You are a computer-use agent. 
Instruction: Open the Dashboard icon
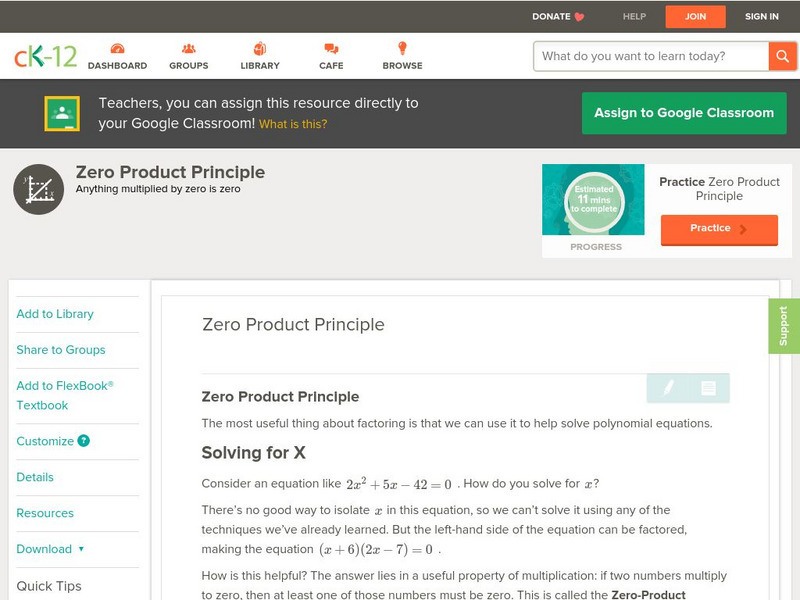117,49
